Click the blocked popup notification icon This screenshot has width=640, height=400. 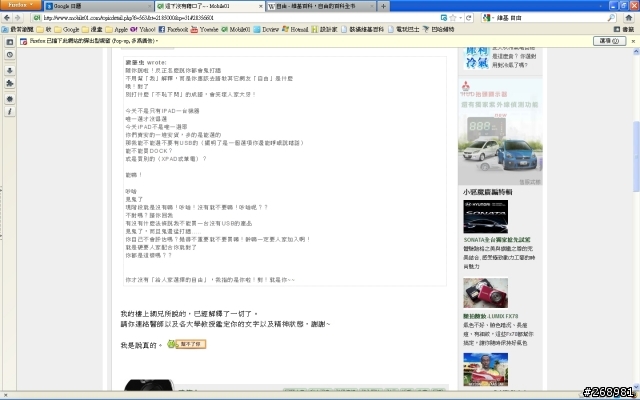pyautogui.click(x=23, y=41)
